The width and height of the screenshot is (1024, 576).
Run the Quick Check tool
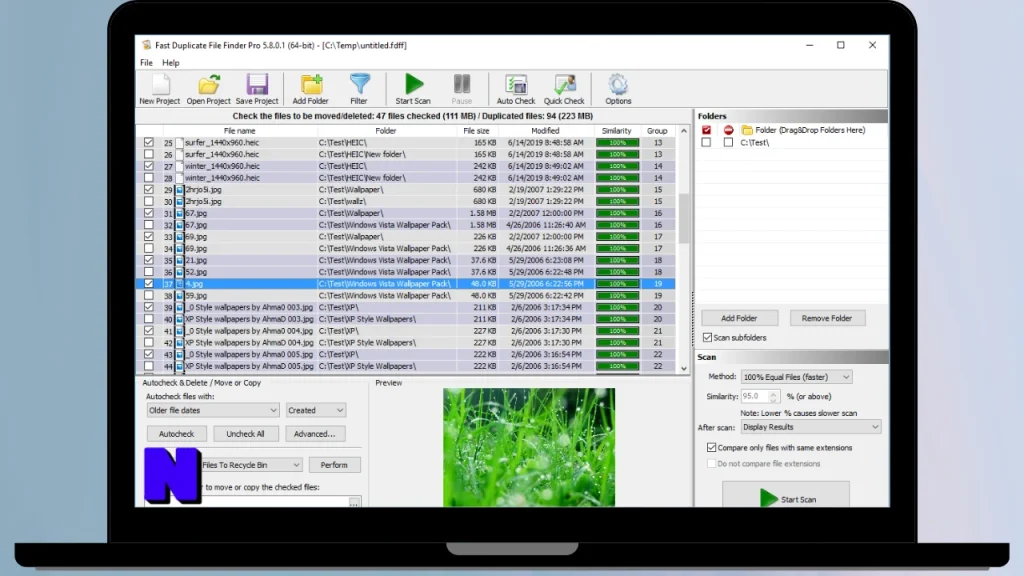[564, 85]
